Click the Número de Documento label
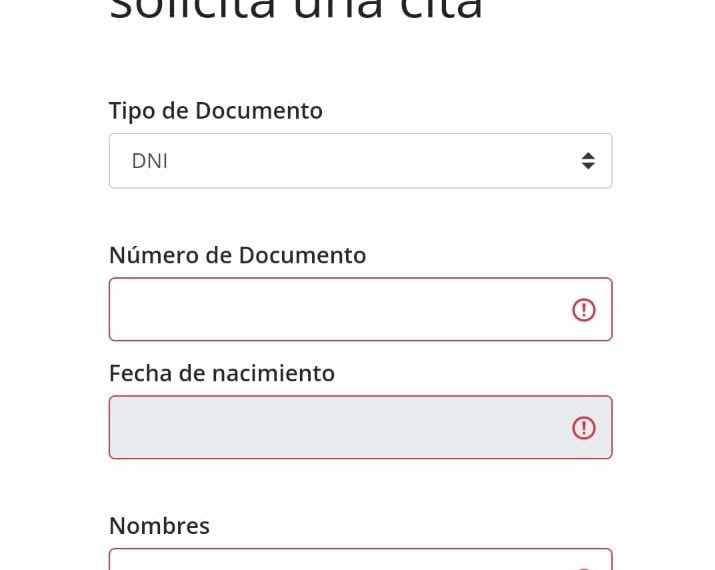The height and width of the screenshot is (570, 715). [238, 255]
